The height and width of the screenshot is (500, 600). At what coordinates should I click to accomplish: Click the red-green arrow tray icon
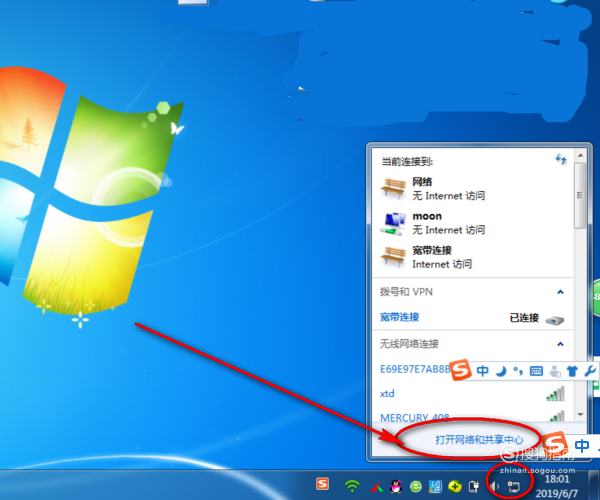coord(377,487)
